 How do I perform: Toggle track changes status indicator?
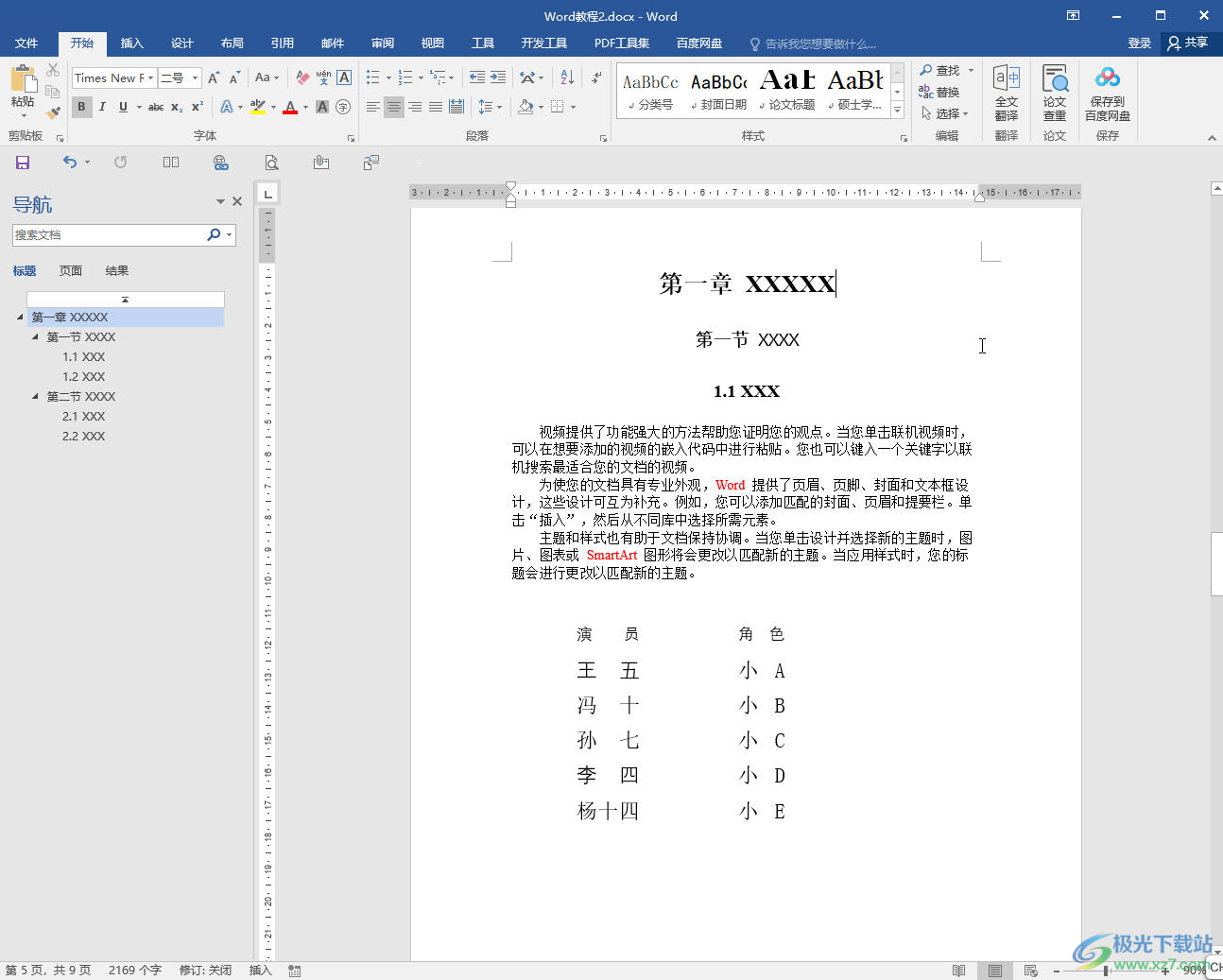(205, 971)
